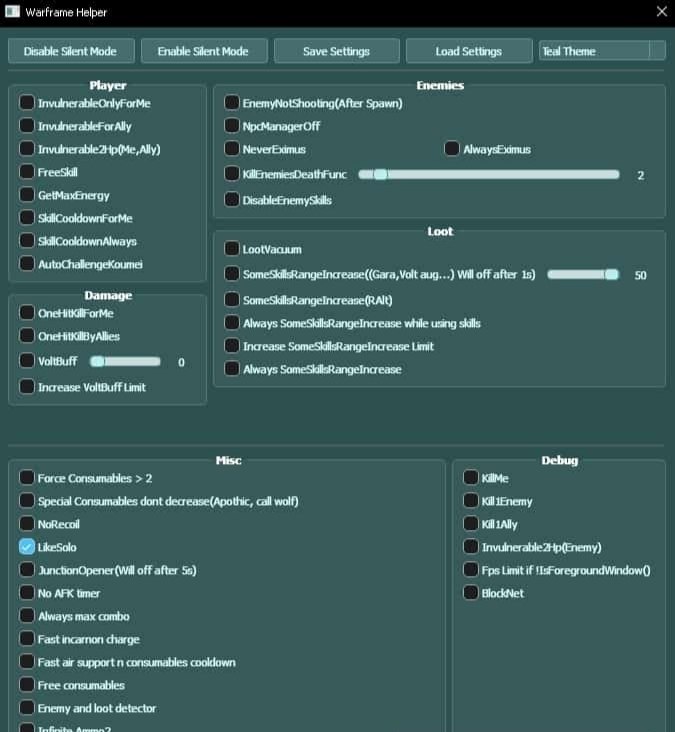
Task: Check Kill1Ally
Action: pyautogui.click(x=471, y=524)
